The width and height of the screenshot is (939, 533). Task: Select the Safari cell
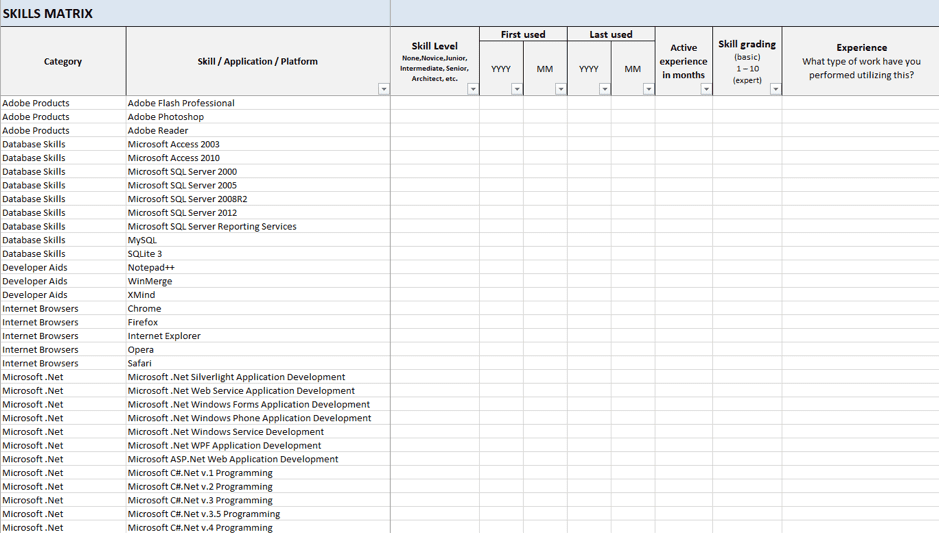point(258,364)
